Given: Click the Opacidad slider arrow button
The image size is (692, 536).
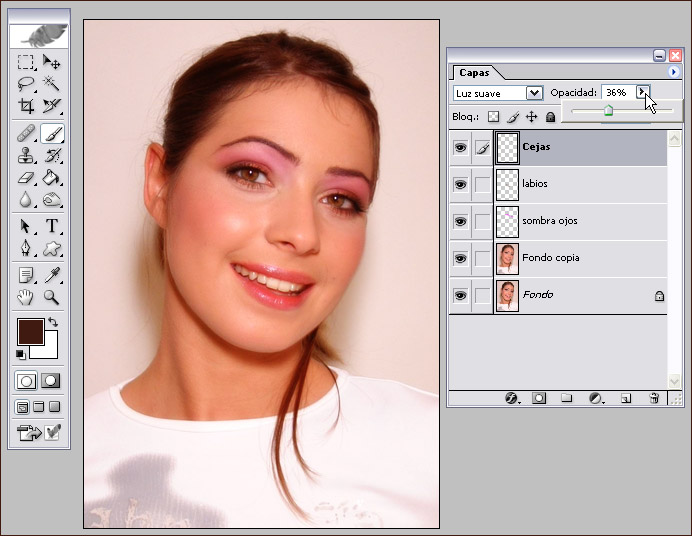Looking at the screenshot, I should [x=642, y=93].
